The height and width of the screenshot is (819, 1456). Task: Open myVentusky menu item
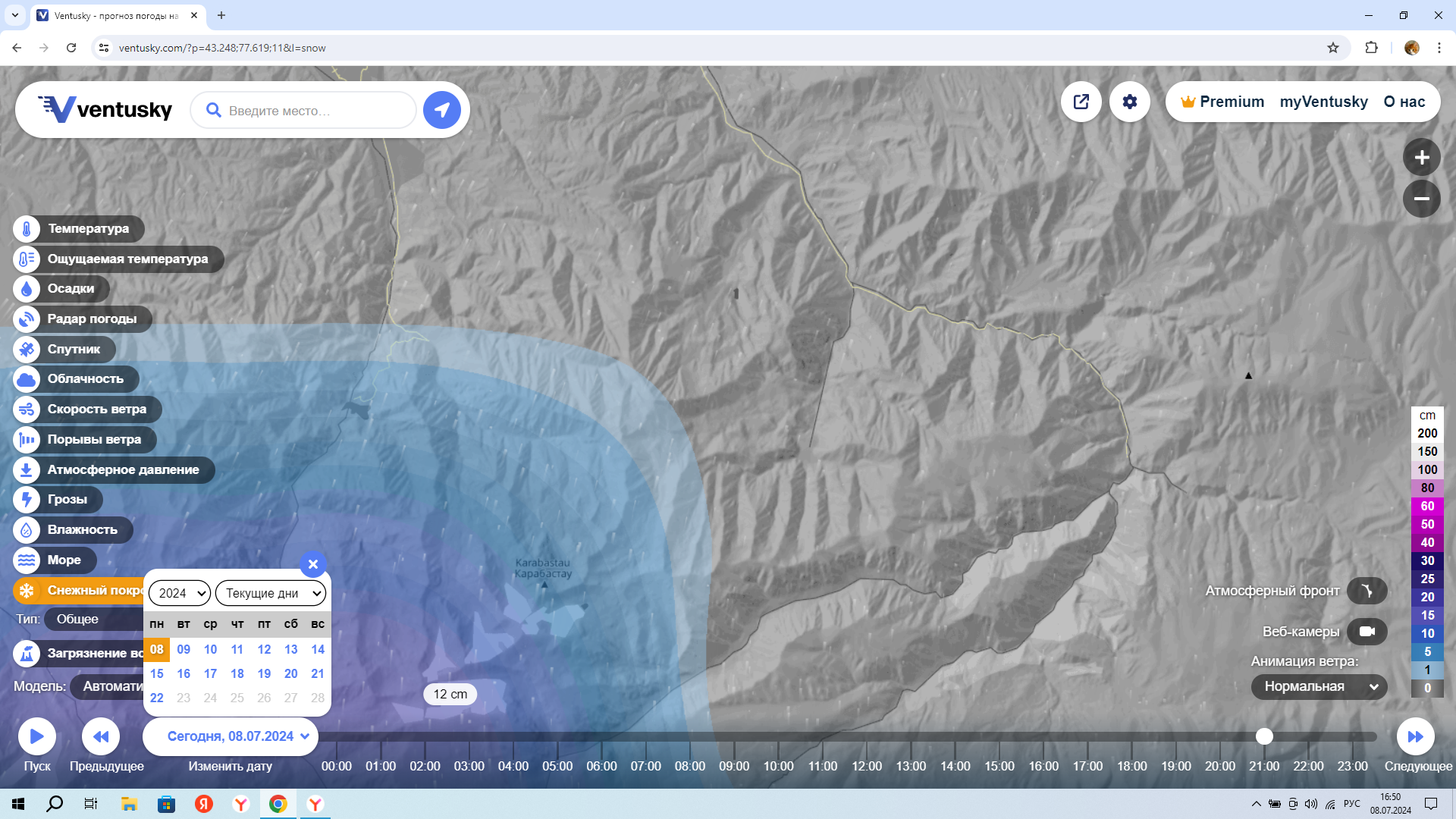(1324, 102)
